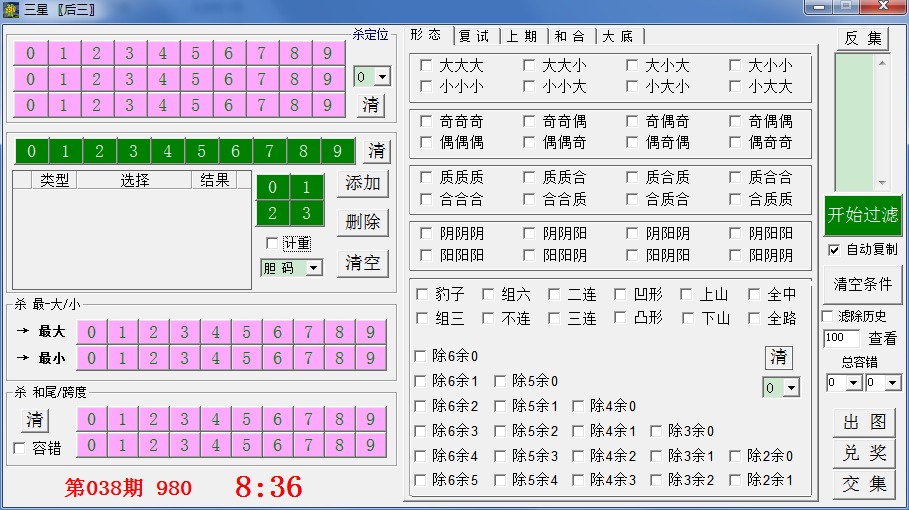Switch to the 复试 tab
The width and height of the screenshot is (909, 510).
(x=474, y=36)
